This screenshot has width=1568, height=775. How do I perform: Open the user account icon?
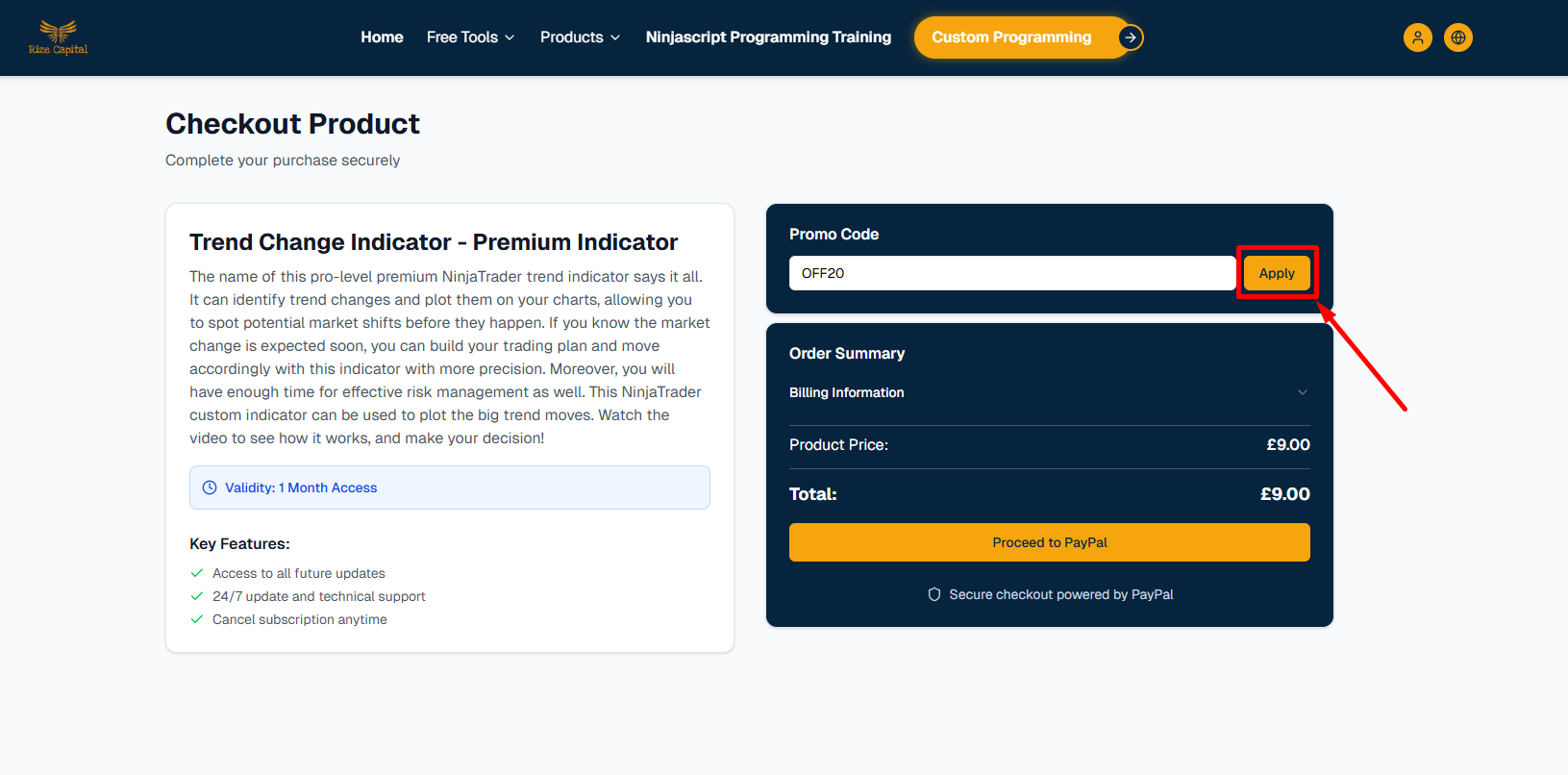[x=1417, y=37]
